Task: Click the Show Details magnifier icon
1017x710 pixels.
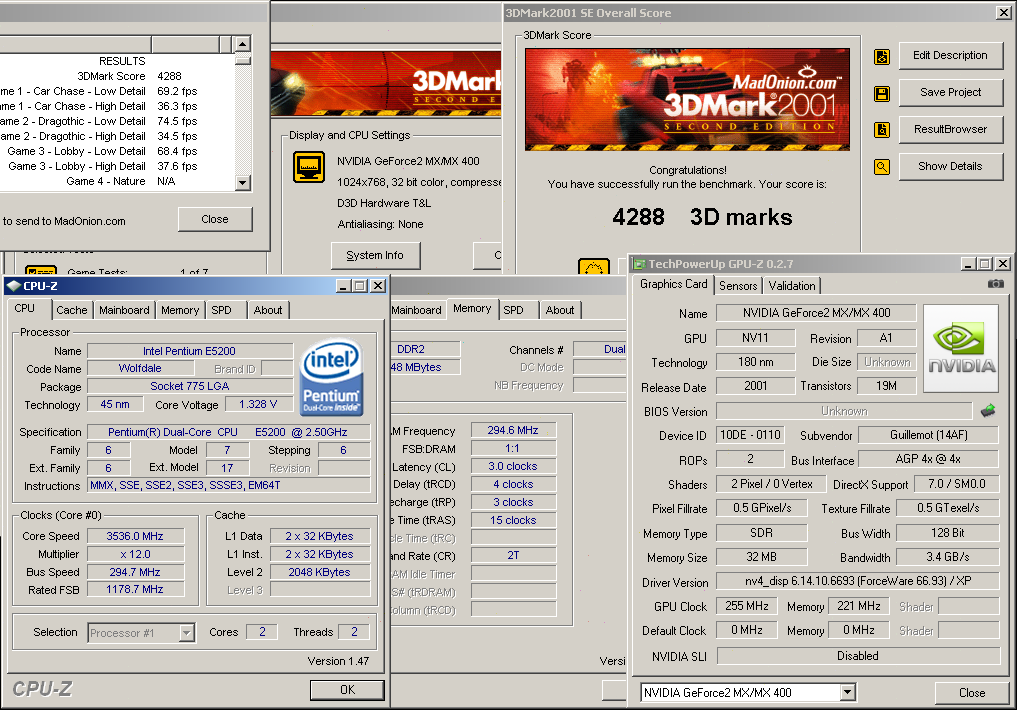Action: (x=881, y=167)
